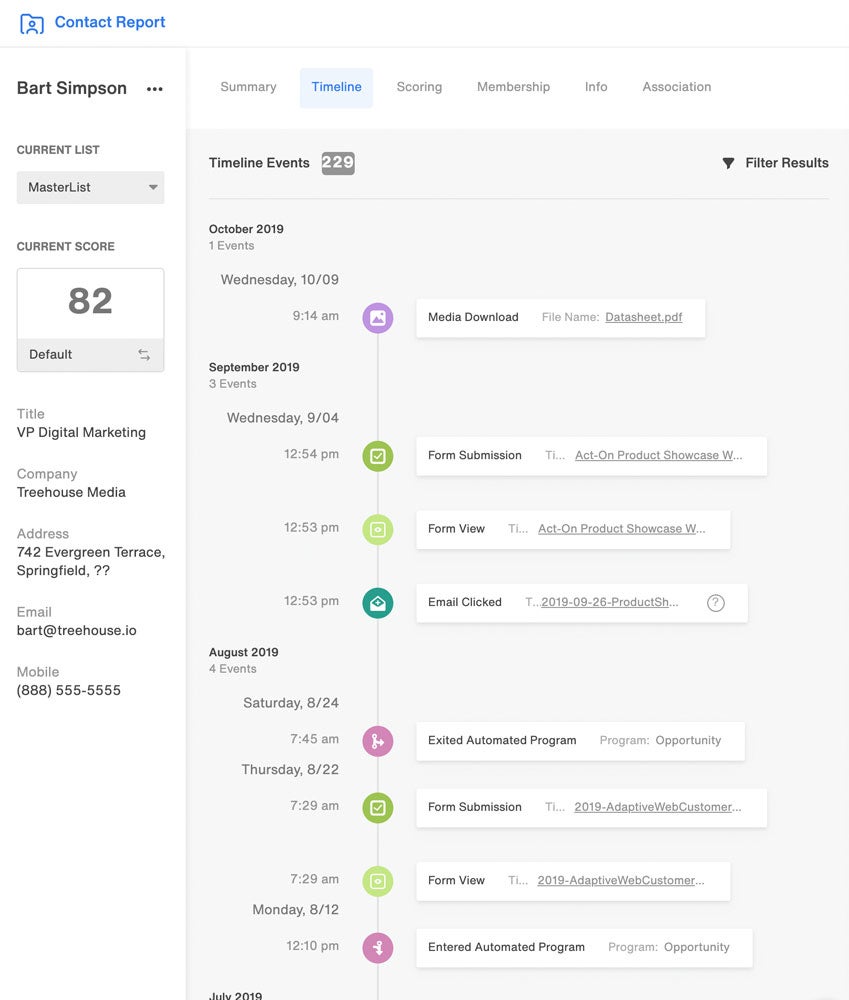The height and width of the screenshot is (1000, 849).
Task: Click the purple Media Download event icon
Action: 378,318
